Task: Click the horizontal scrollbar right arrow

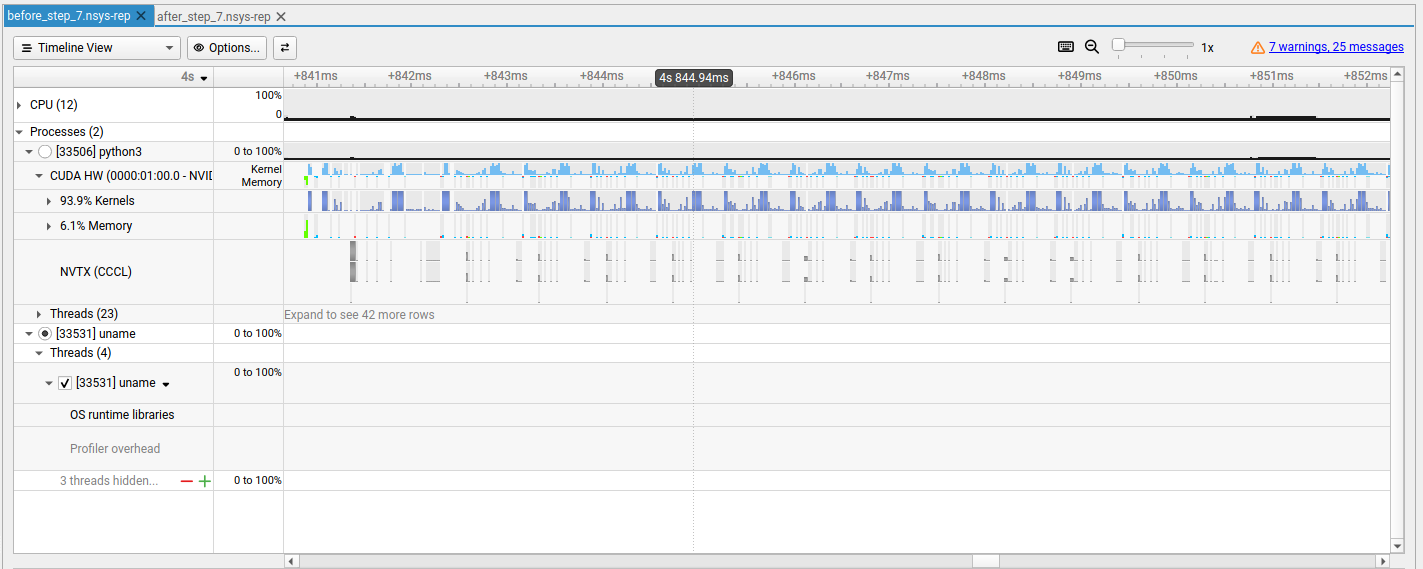Action: pos(1383,561)
